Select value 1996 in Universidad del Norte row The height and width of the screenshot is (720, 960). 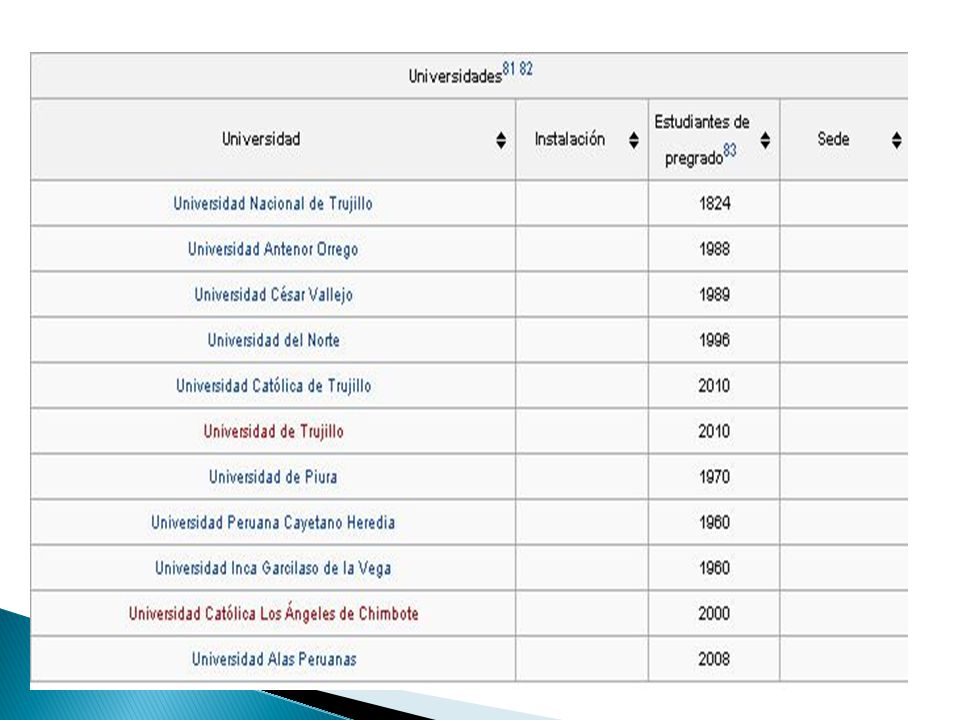pyautogui.click(x=714, y=340)
